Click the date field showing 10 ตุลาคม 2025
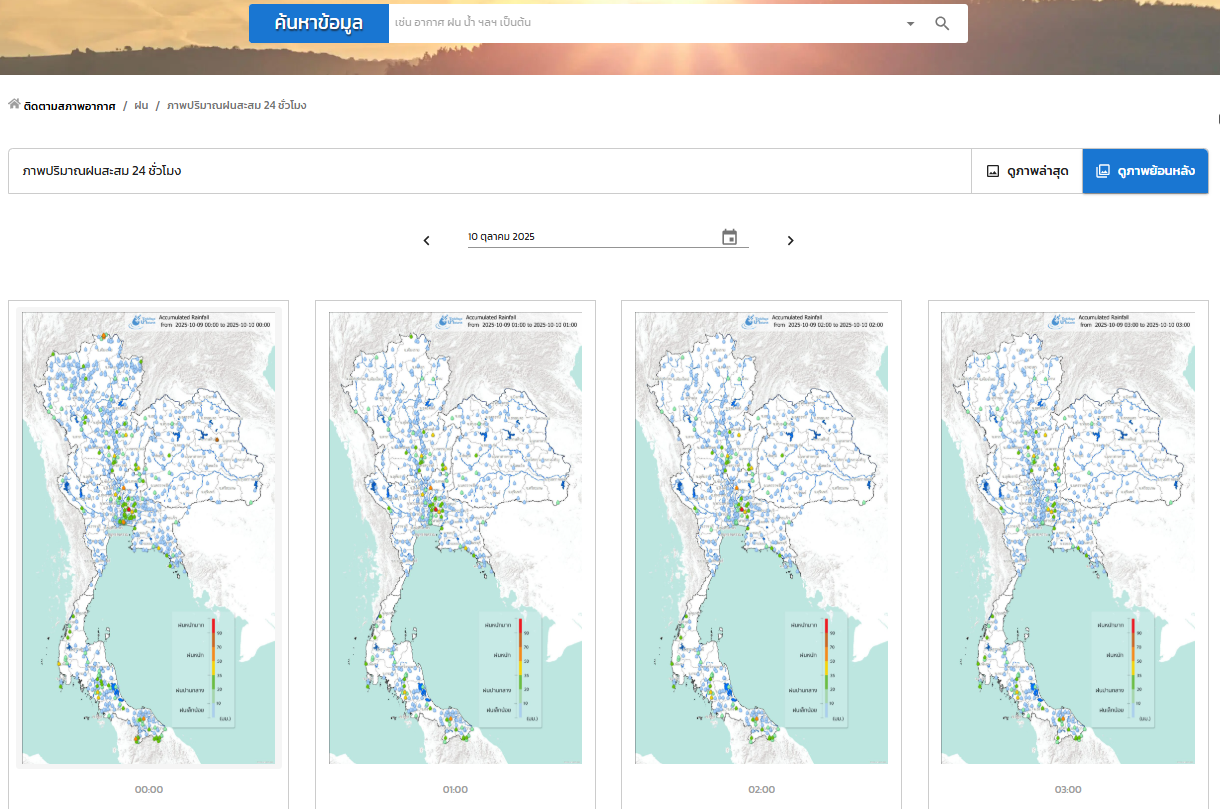Screen dimensions: 1220x809 pos(590,237)
